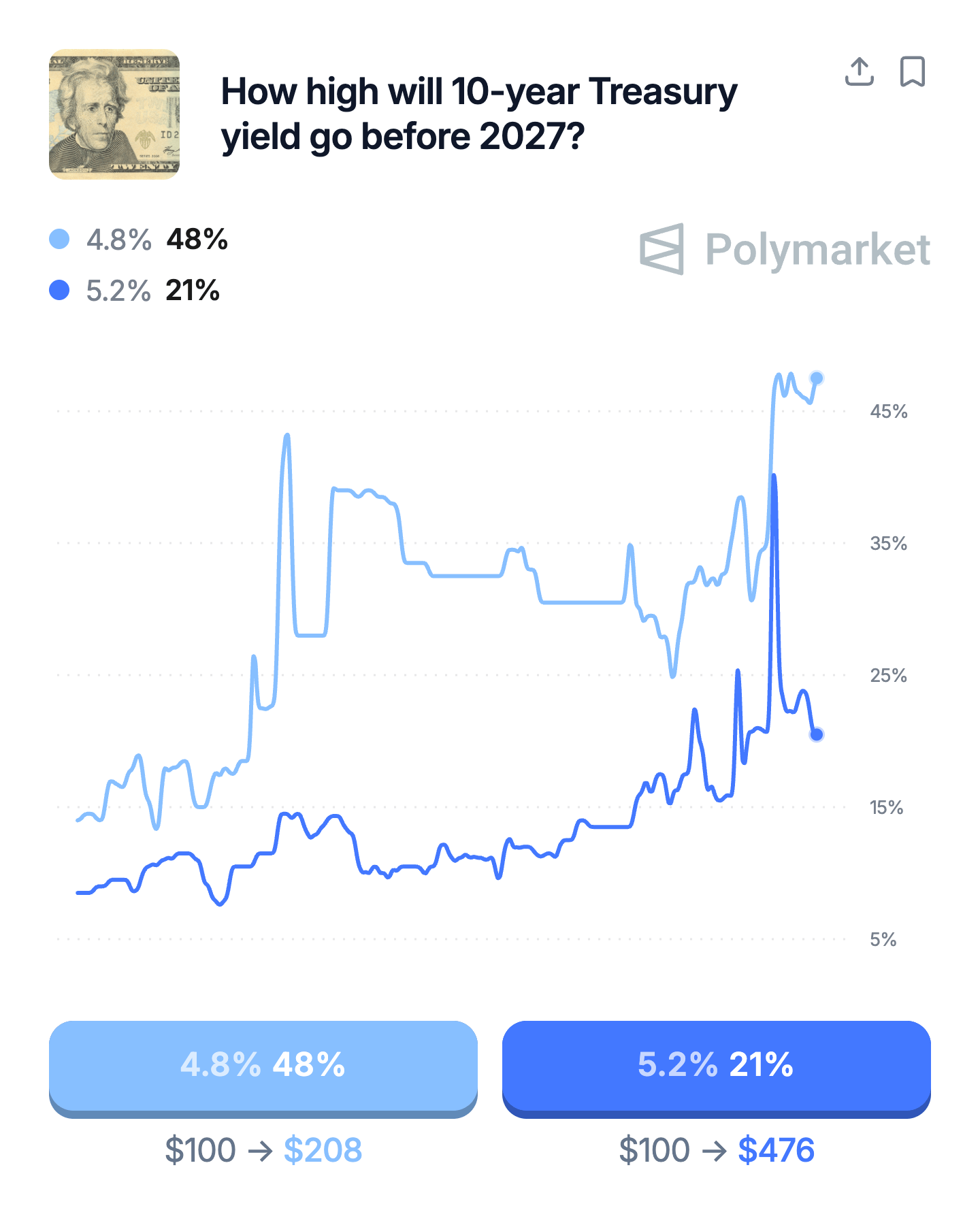Screen dimensions: 980x1225
Task: Click the 25% axis label
Action: pos(888,676)
